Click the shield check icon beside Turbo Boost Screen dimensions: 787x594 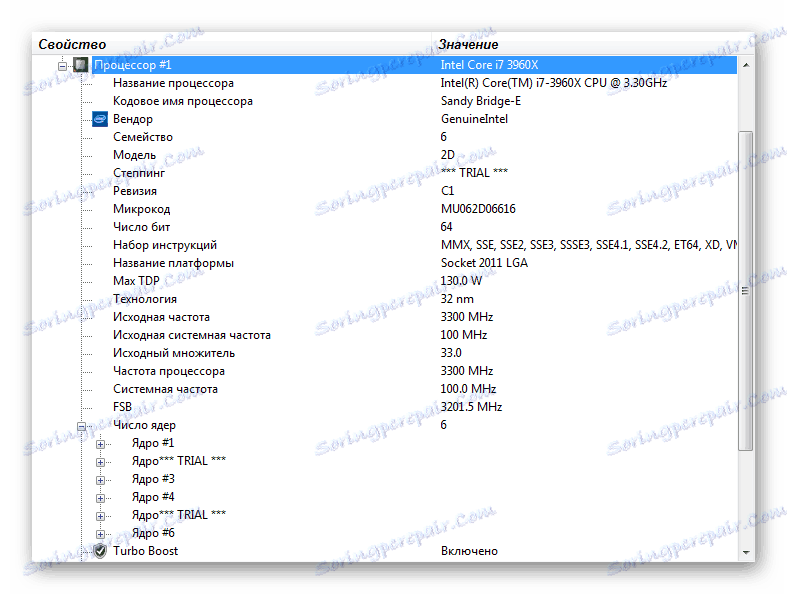[x=100, y=551]
